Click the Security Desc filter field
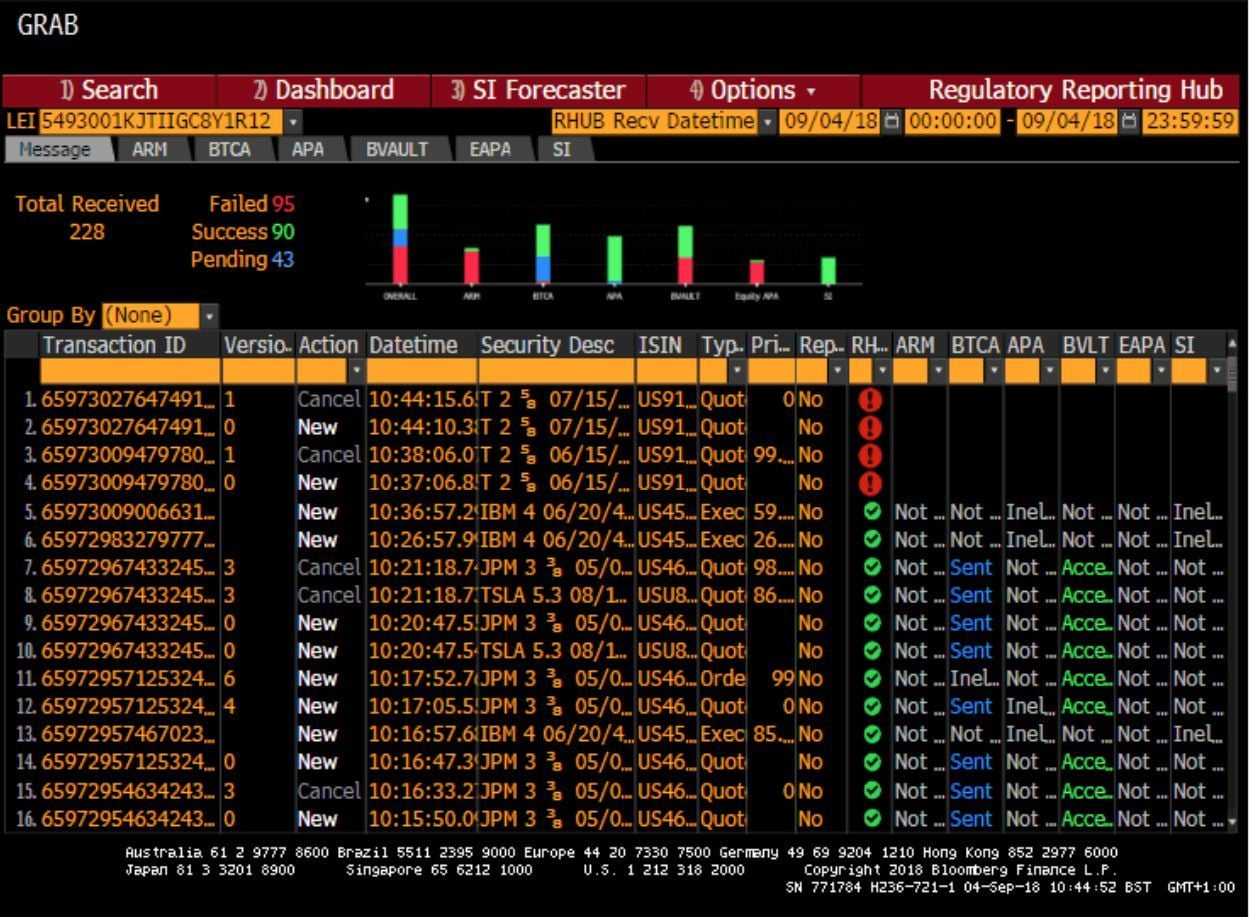The width and height of the screenshot is (1249, 917). (x=556, y=372)
